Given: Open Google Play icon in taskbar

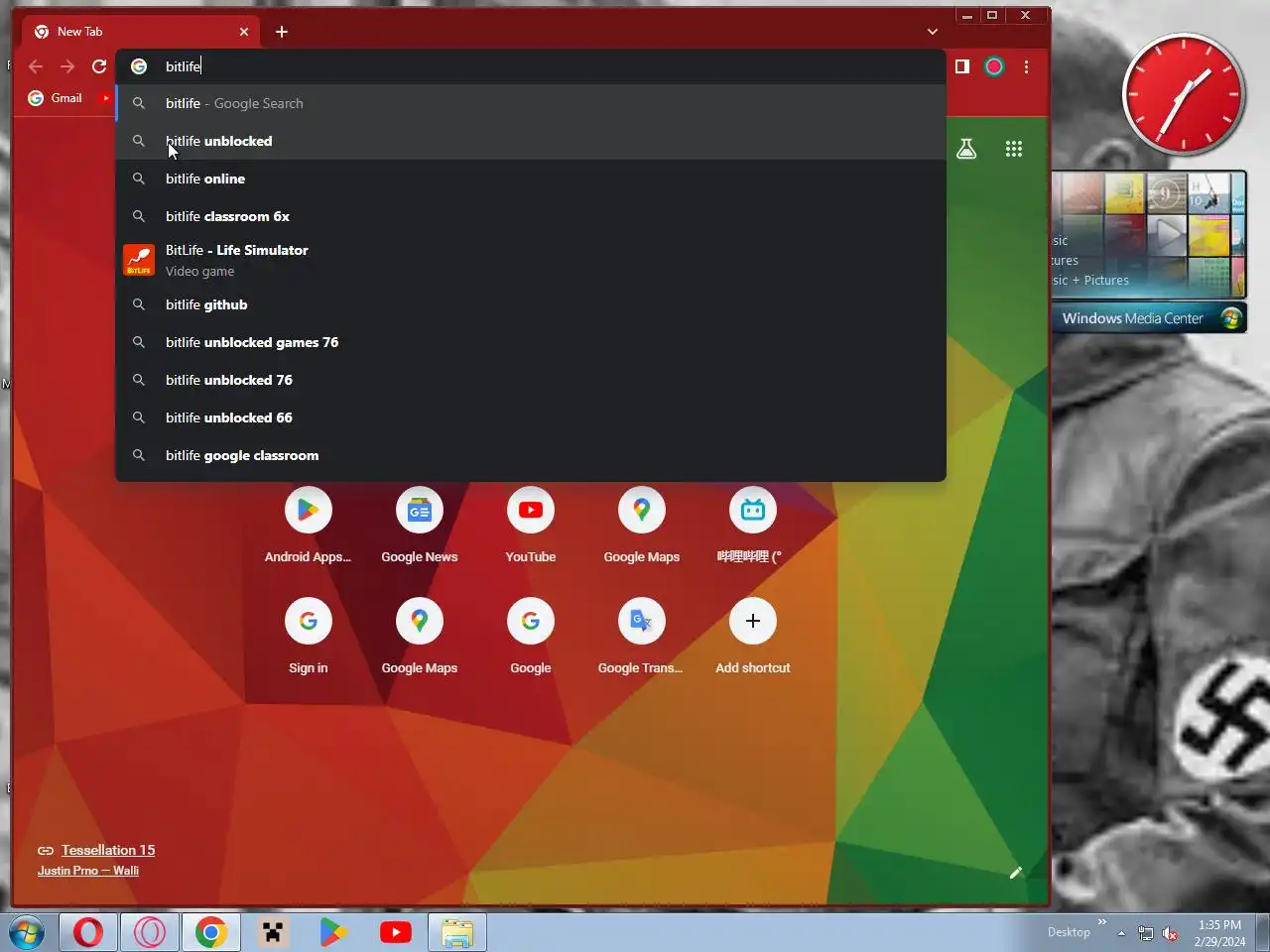Looking at the screenshot, I should pyautogui.click(x=333, y=933).
